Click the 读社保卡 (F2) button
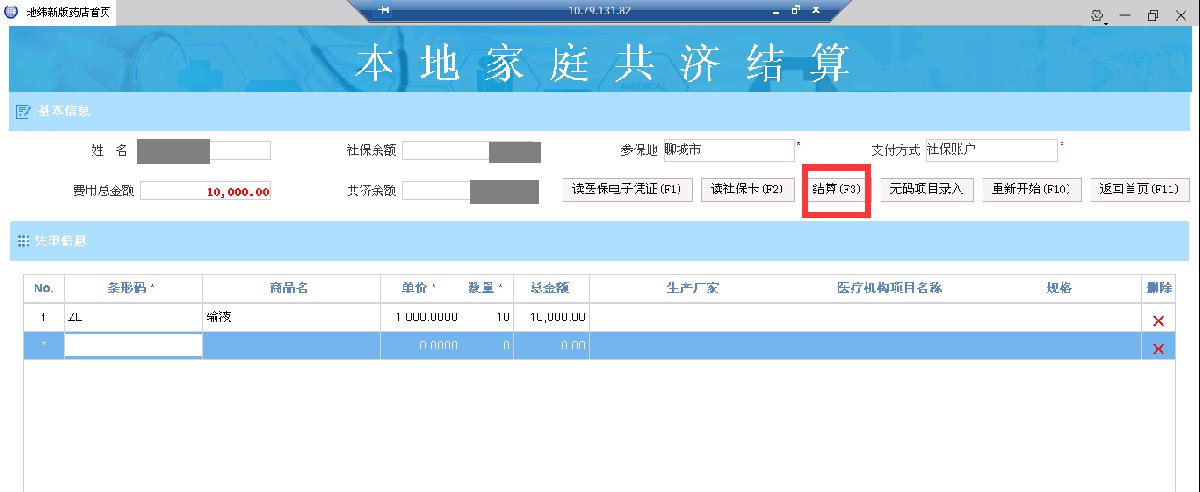This screenshot has width=1200, height=492. (748, 190)
